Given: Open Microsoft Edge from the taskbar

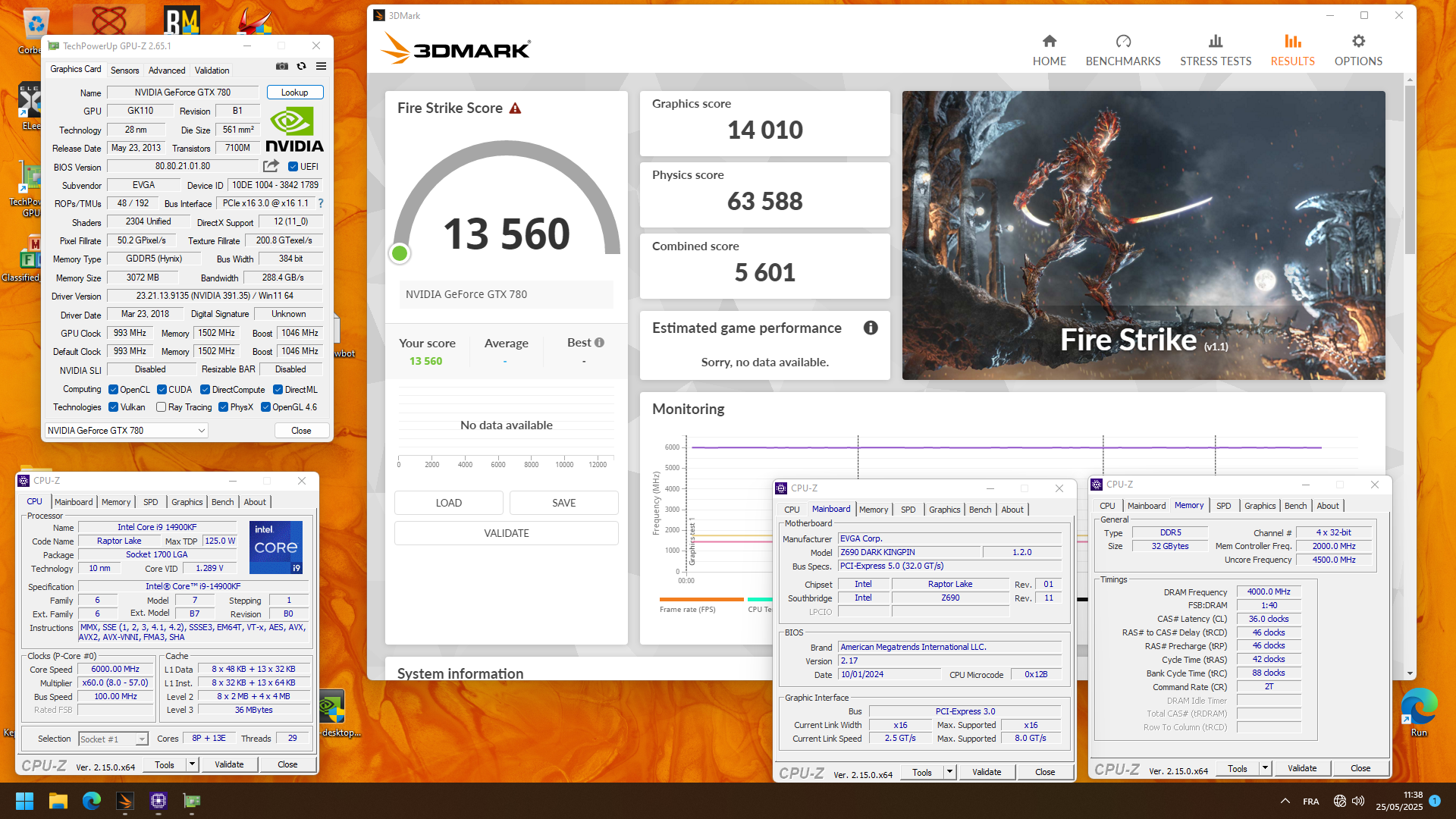Looking at the screenshot, I should [91, 801].
